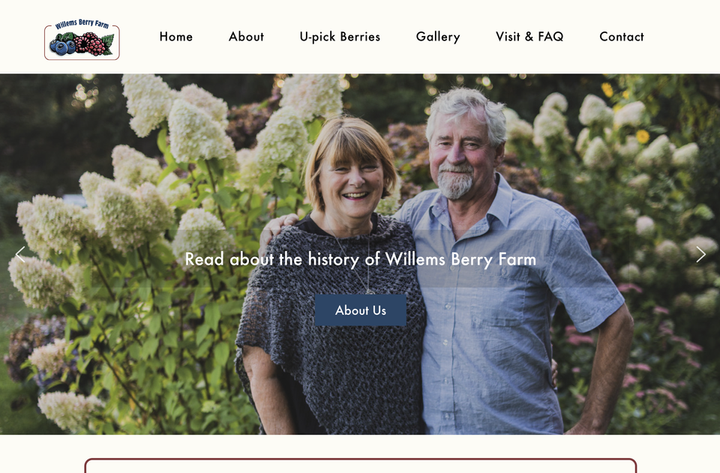720x473 pixels.
Task: Click the raspberries in the logo
Action: point(91,44)
